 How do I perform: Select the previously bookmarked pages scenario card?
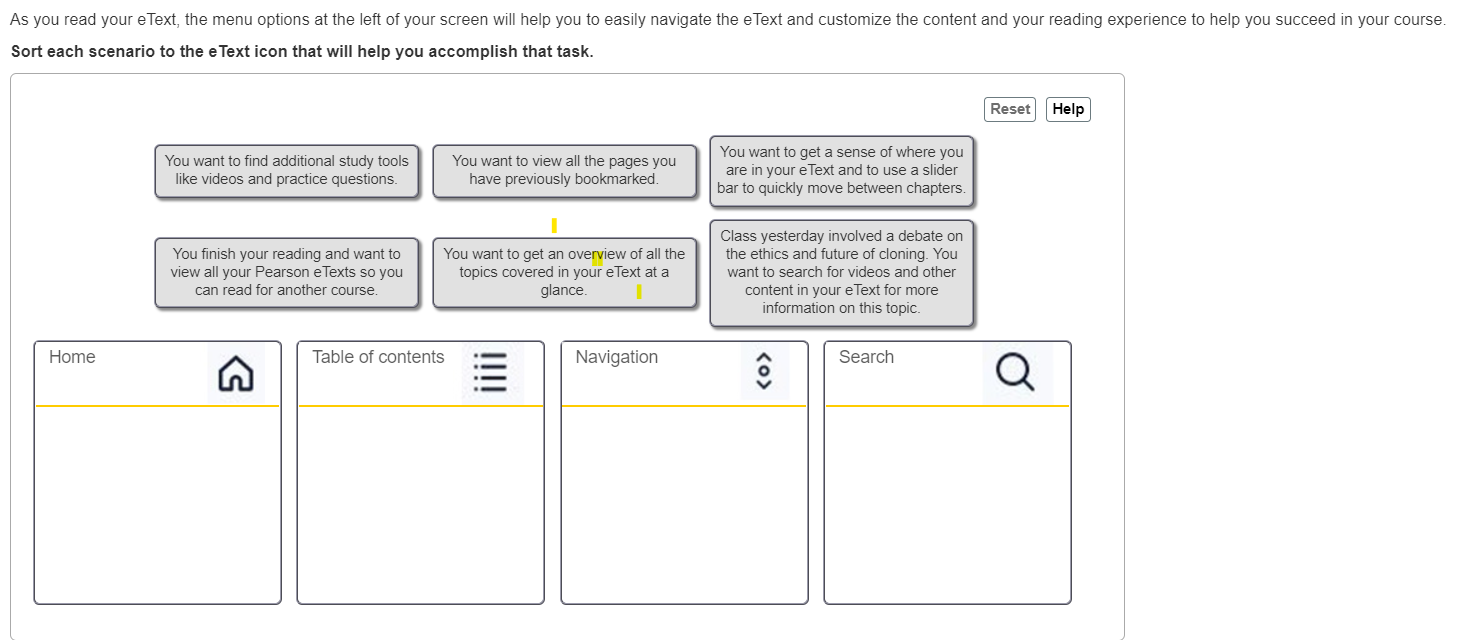564,170
